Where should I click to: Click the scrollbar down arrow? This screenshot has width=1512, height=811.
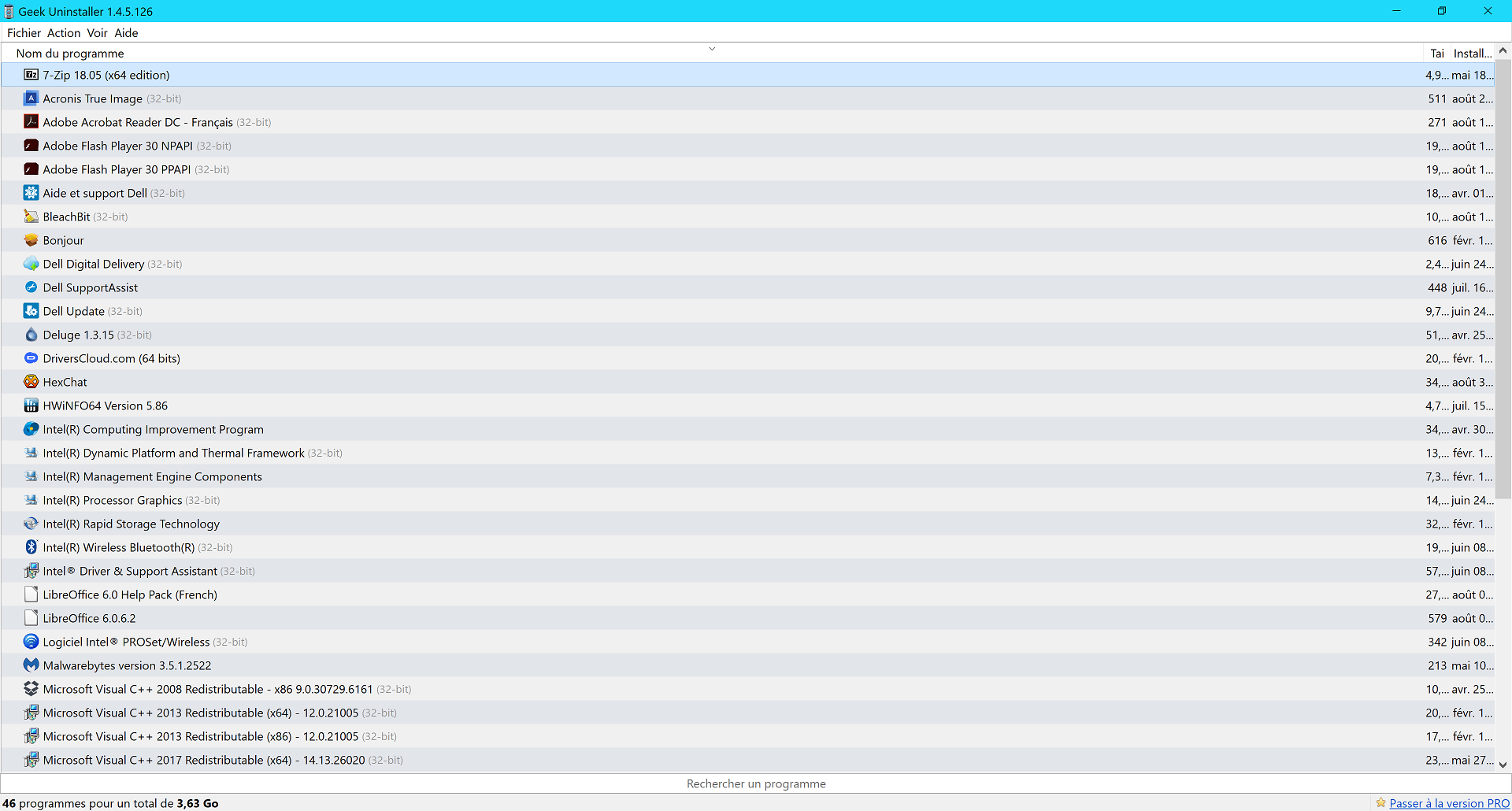tap(1503, 765)
